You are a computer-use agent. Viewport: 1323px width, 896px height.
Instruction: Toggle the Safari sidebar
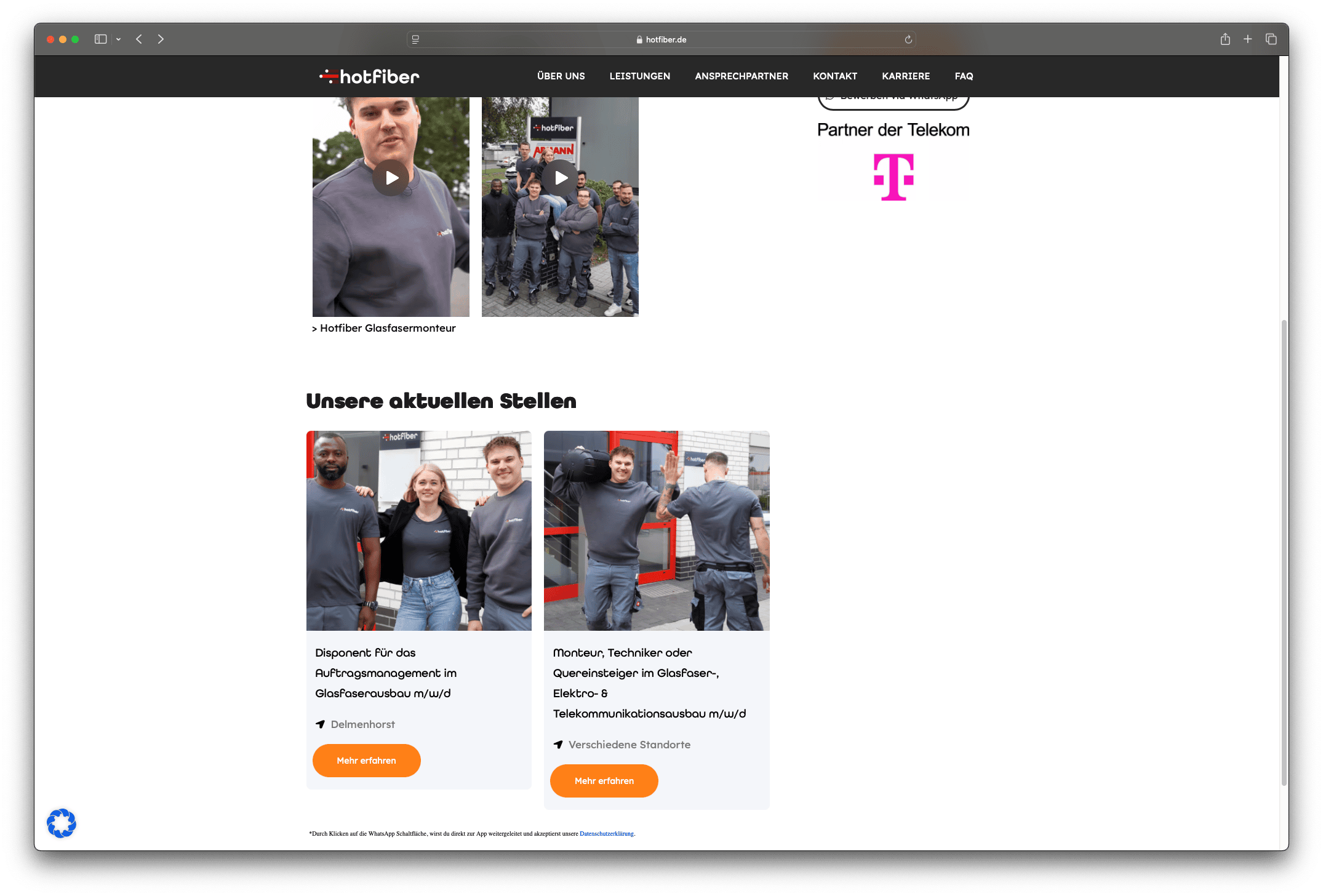(101, 39)
